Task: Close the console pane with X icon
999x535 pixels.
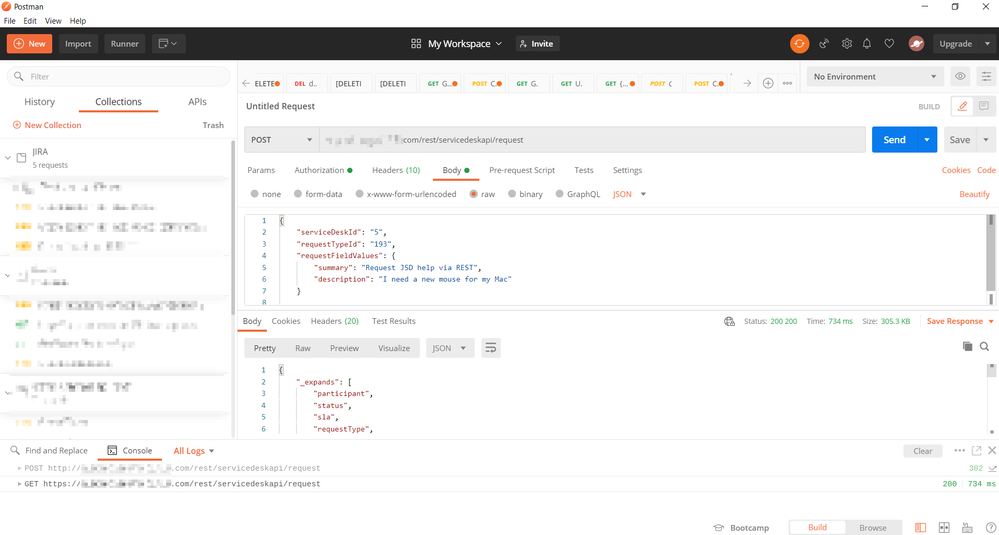Action: [x=991, y=450]
